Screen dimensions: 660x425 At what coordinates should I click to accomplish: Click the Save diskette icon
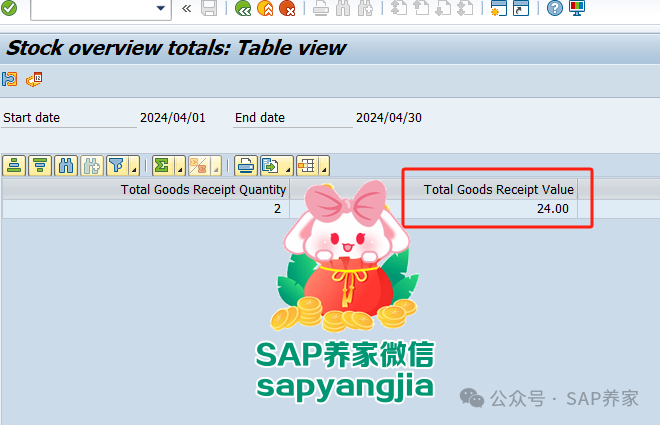coord(209,8)
